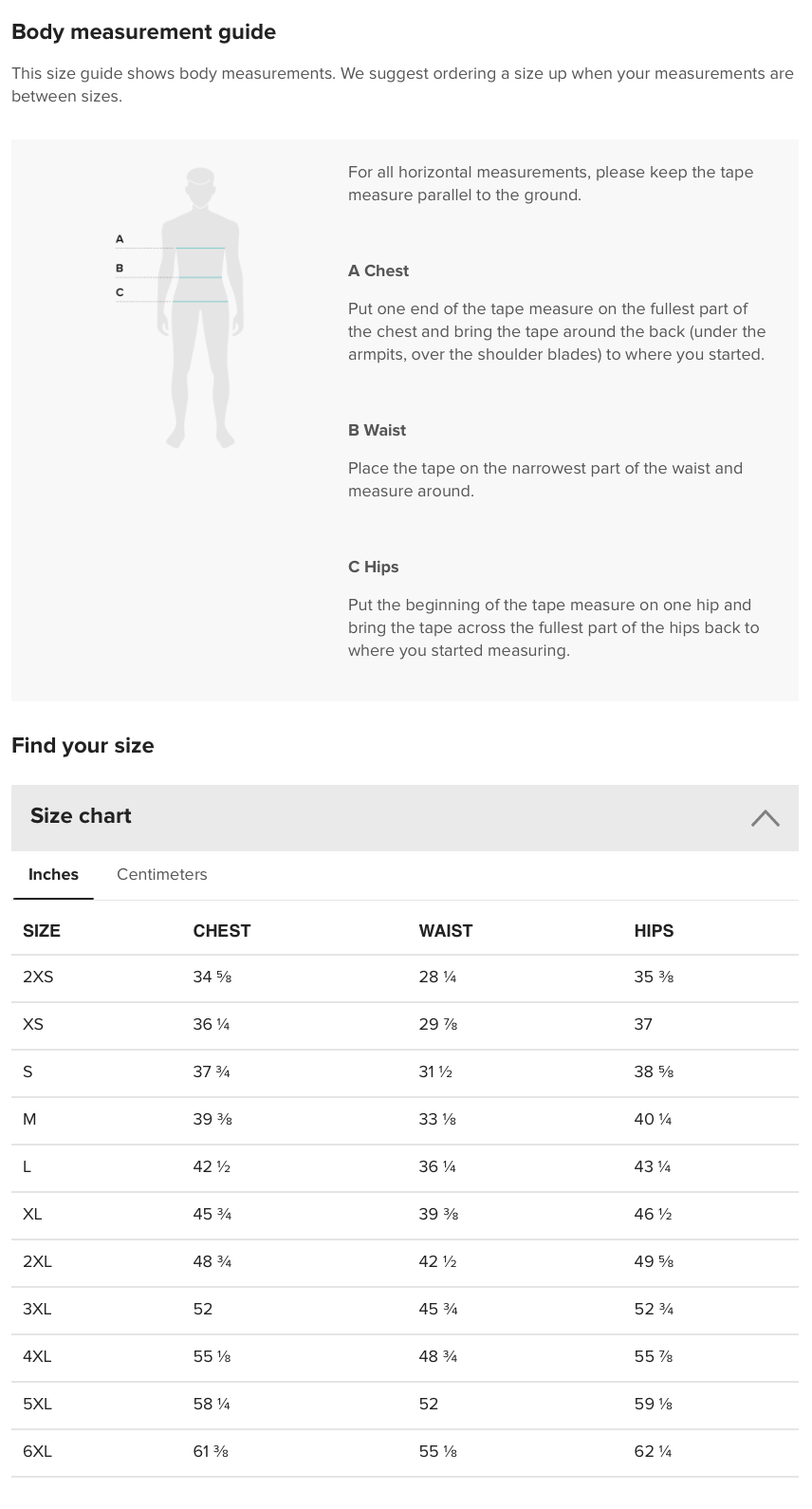812x1509 pixels.
Task: Click the B waist marker on diagram
Action: pos(120,269)
